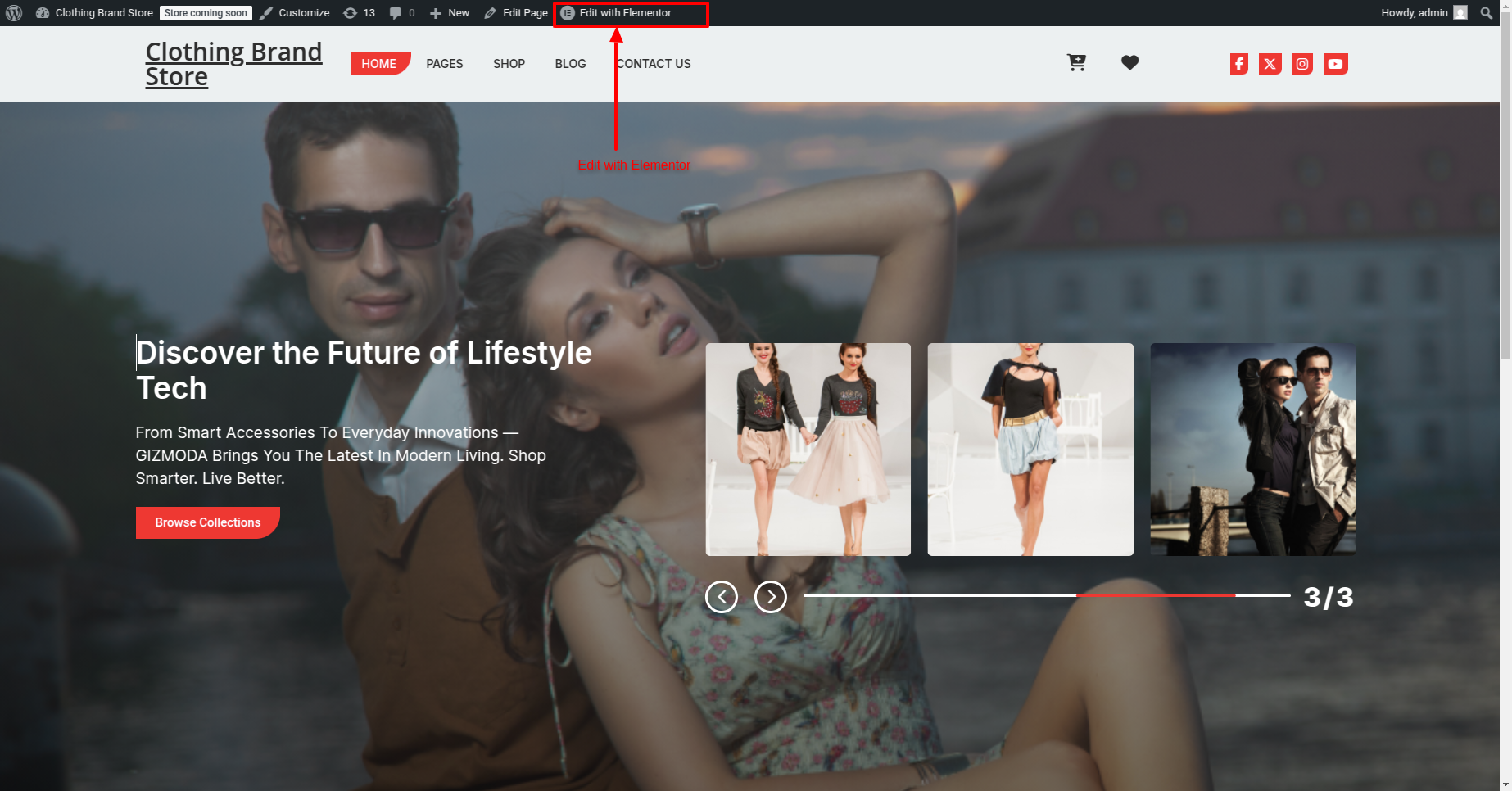Click the Clothing Brand Store site title

click(x=233, y=64)
